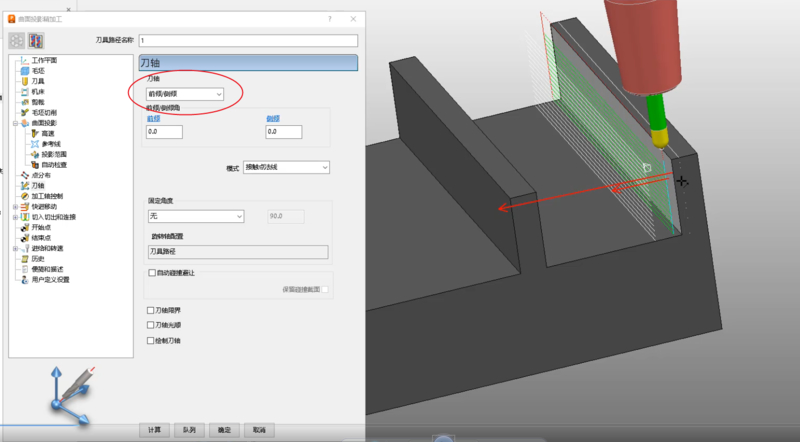800x442 pixels.
Task: Click the 机床 machine tool item
Action: (x=37, y=92)
